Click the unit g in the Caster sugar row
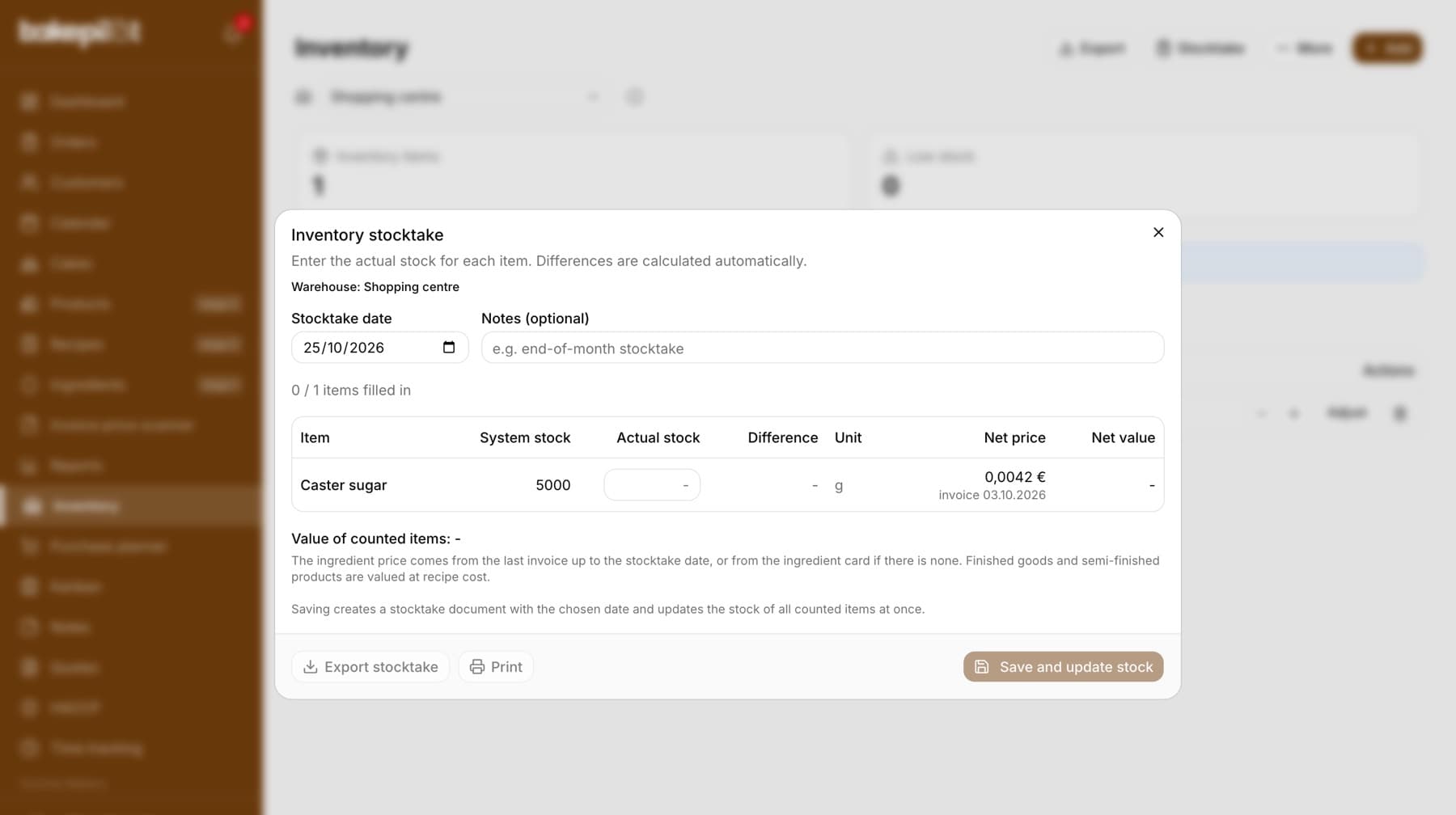Image resolution: width=1456 pixels, height=815 pixels. (x=839, y=486)
